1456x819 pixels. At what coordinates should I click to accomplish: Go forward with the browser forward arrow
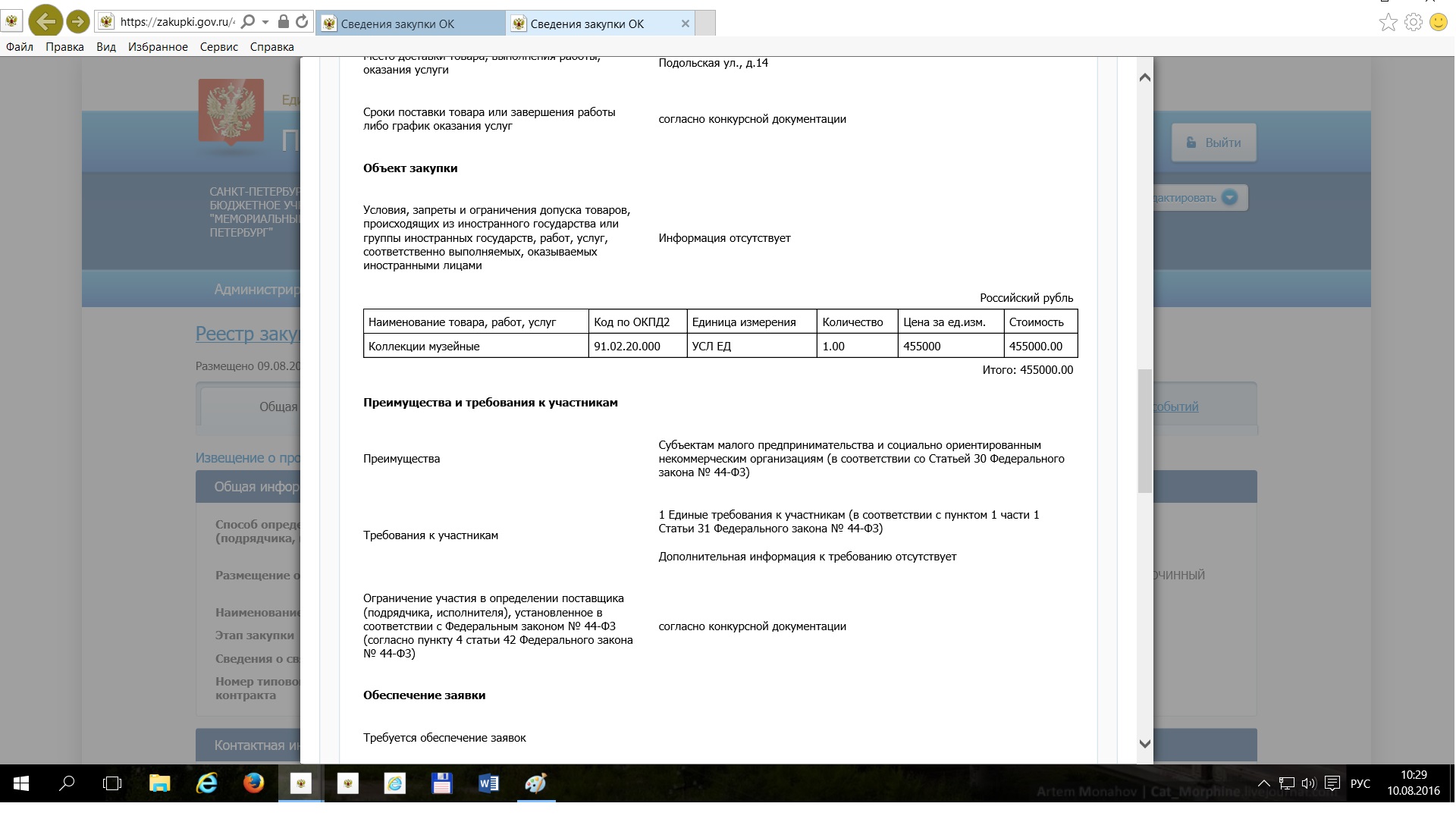pyautogui.click(x=77, y=21)
